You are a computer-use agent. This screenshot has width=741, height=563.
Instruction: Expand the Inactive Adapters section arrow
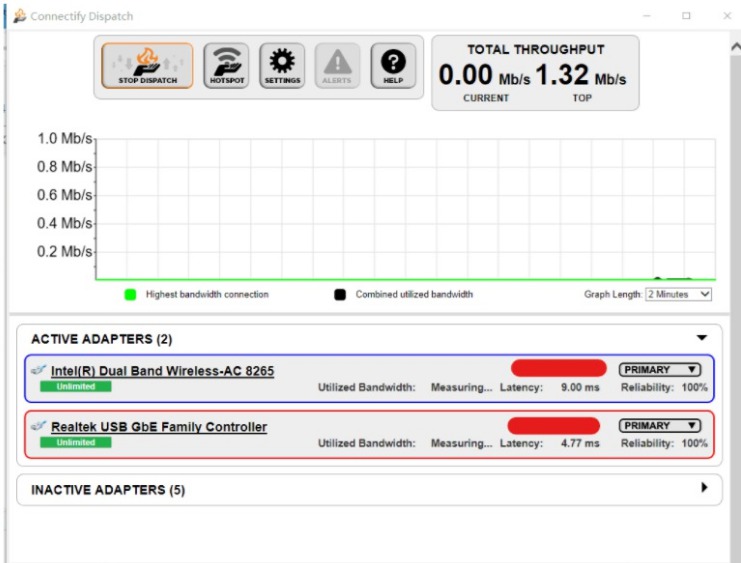704,487
